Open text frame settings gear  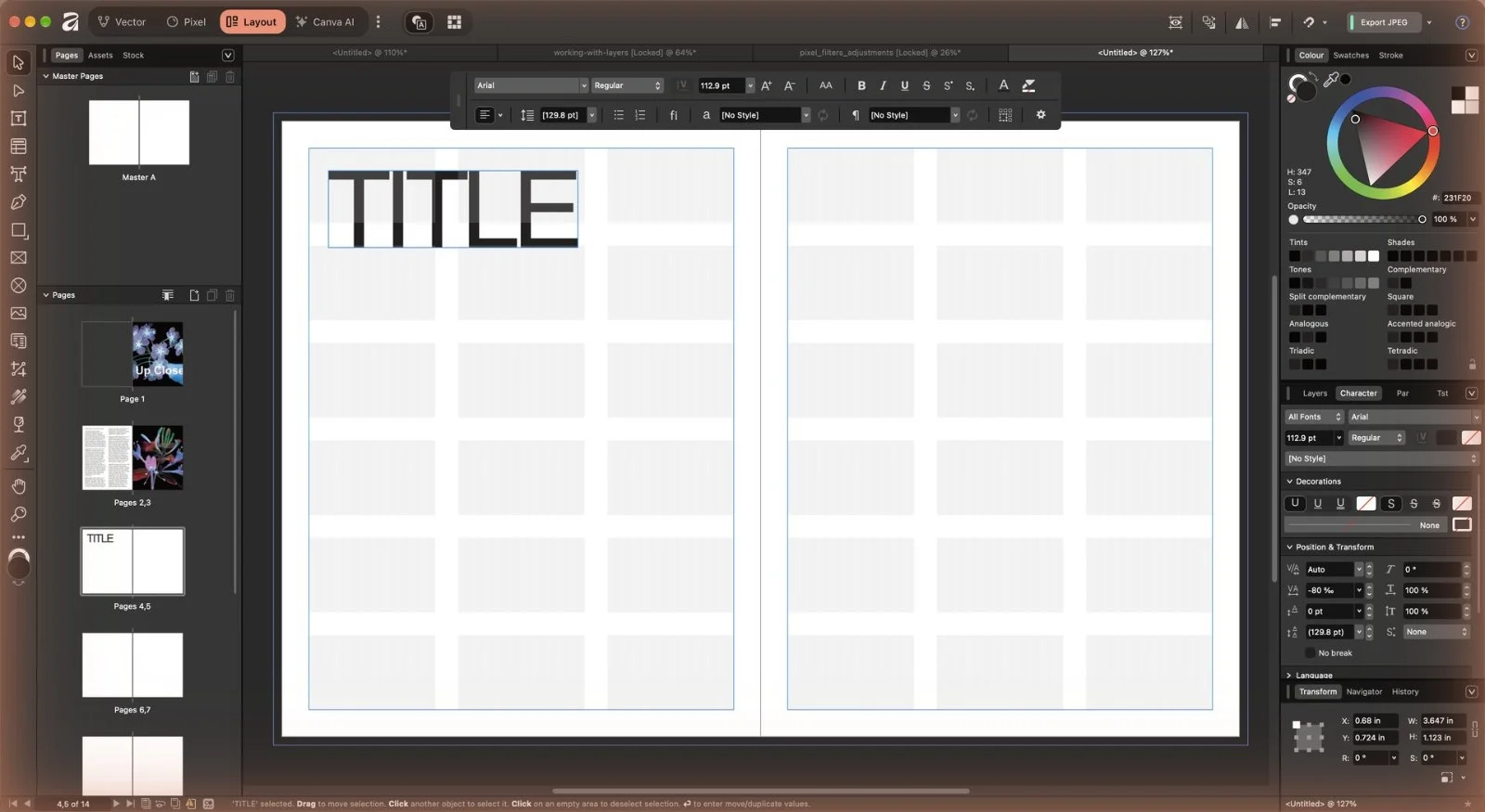(x=1040, y=115)
